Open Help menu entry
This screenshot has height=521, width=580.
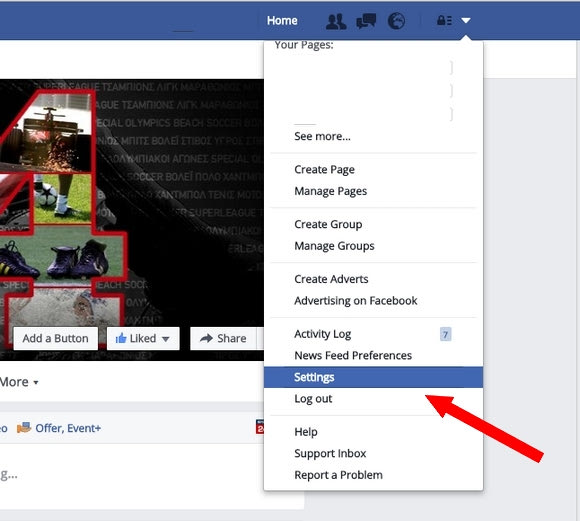pyautogui.click(x=306, y=432)
